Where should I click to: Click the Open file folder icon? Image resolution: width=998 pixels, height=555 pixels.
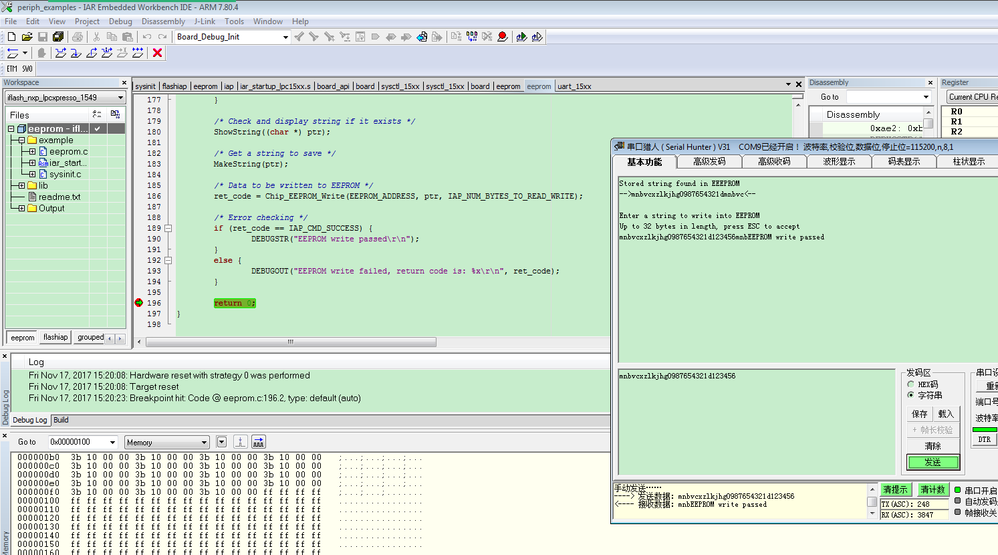(x=27, y=37)
